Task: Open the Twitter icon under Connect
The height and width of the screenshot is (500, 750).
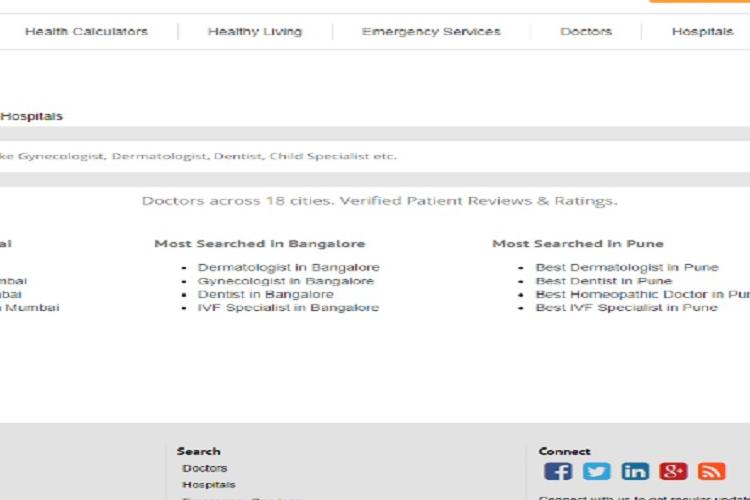Action: pos(596,471)
